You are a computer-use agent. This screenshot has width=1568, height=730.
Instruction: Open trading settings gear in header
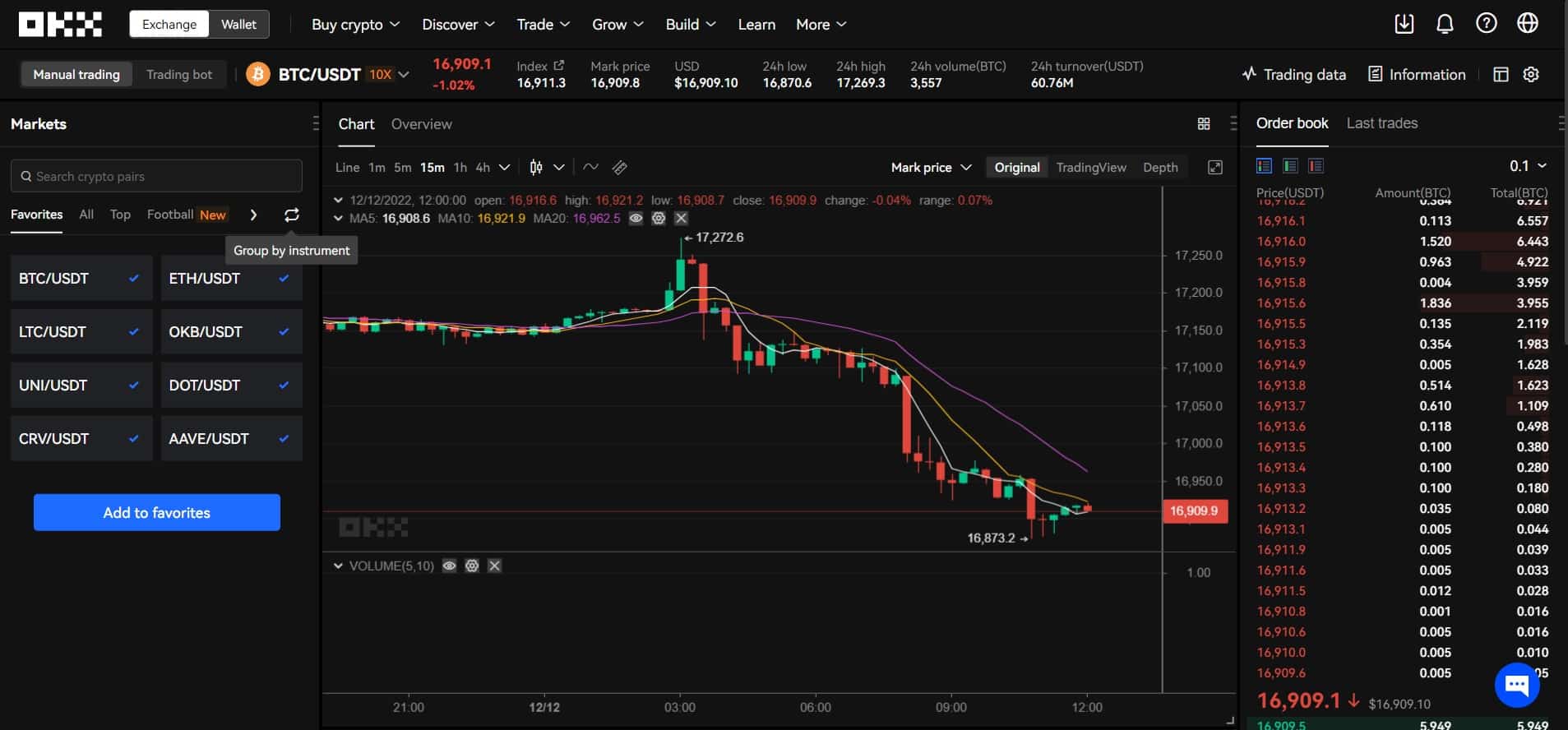tap(1531, 75)
